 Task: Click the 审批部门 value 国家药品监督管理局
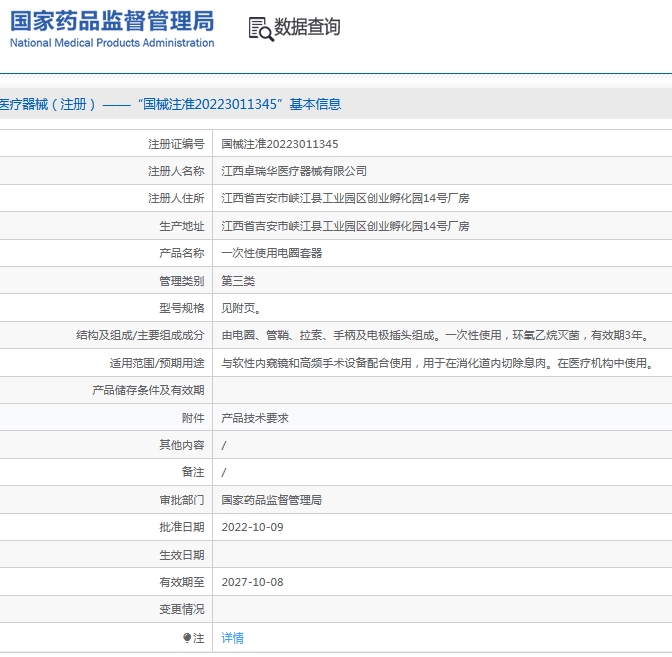[x=271, y=500]
